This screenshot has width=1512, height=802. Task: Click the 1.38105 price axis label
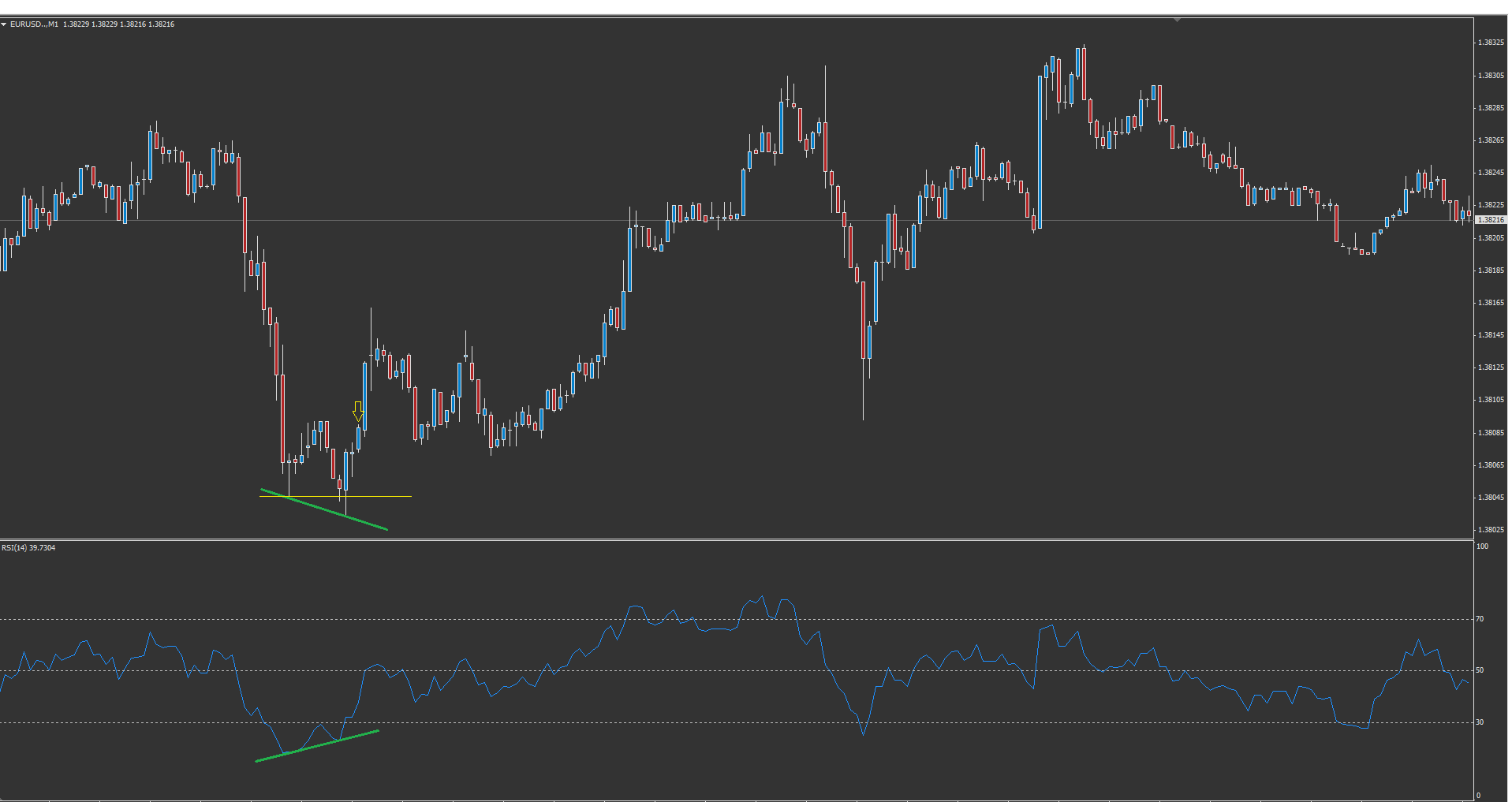(1491, 400)
